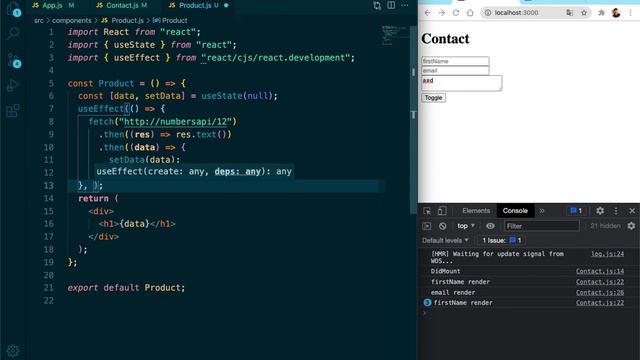Open the Run and Debug view
Viewport: 640px width, 360px height.
13,85
